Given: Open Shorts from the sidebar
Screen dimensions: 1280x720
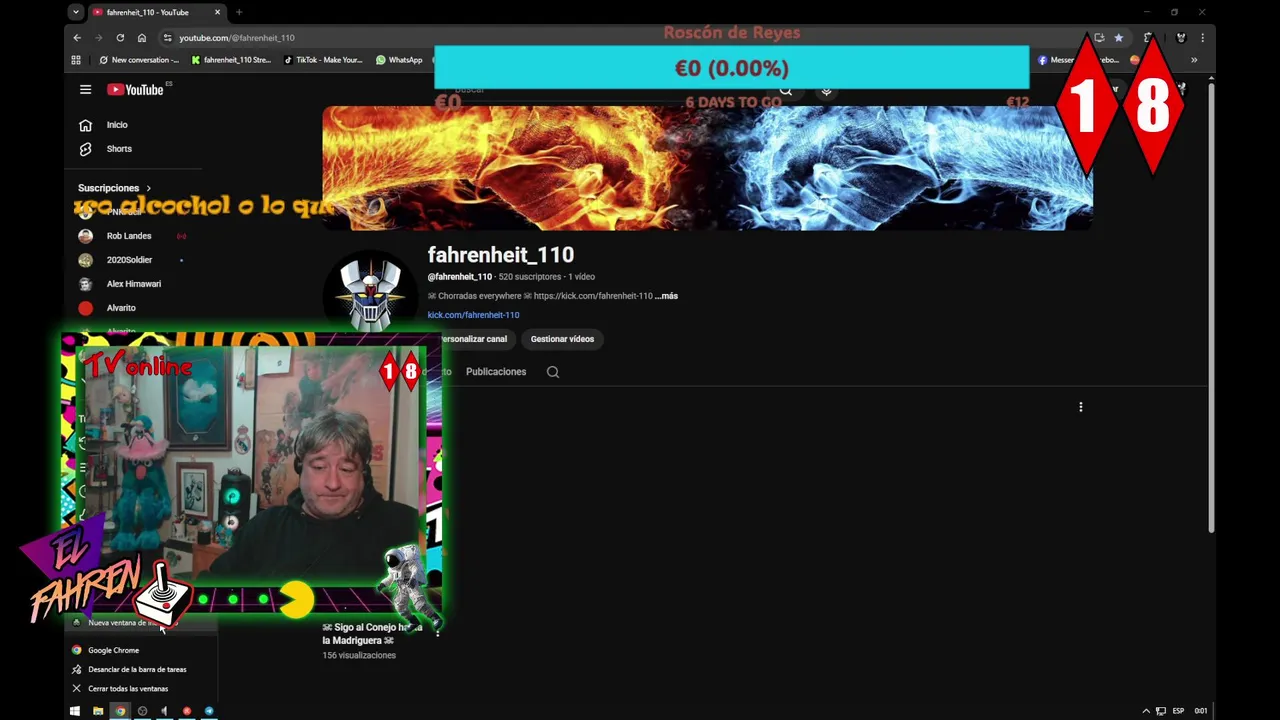Looking at the screenshot, I should pos(119,149).
